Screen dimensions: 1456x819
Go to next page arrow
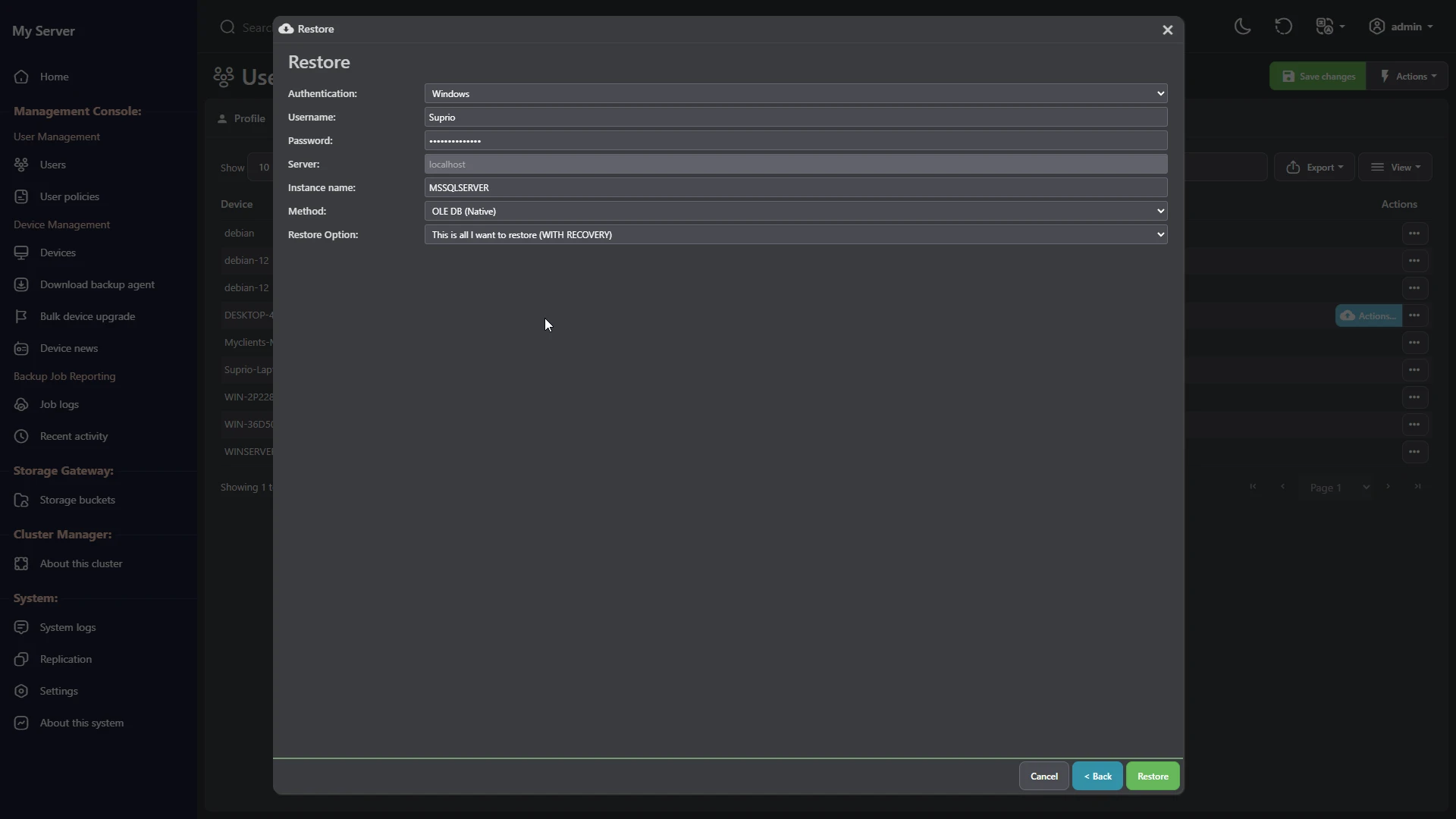click(x=1389, y=487)
